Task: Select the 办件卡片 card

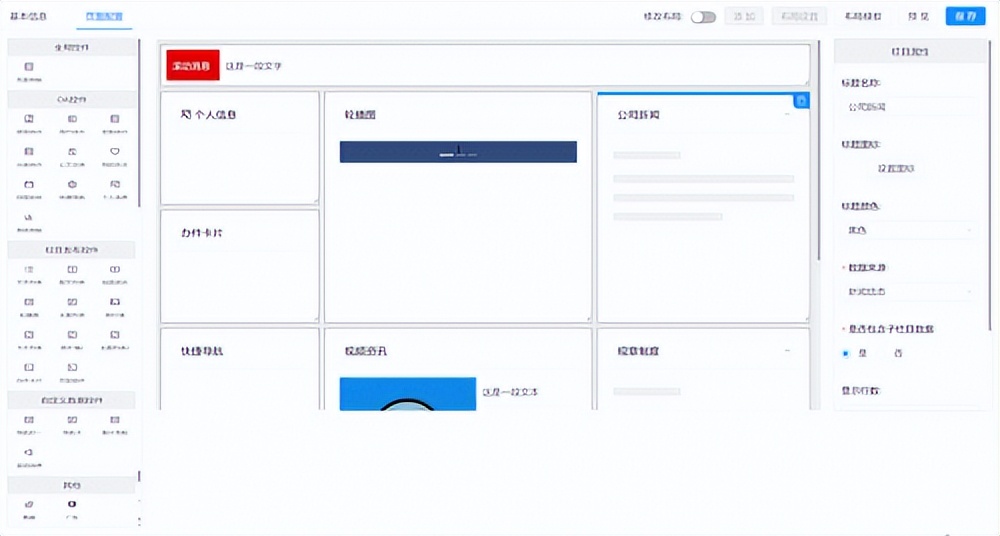Action: pos(240,266)
